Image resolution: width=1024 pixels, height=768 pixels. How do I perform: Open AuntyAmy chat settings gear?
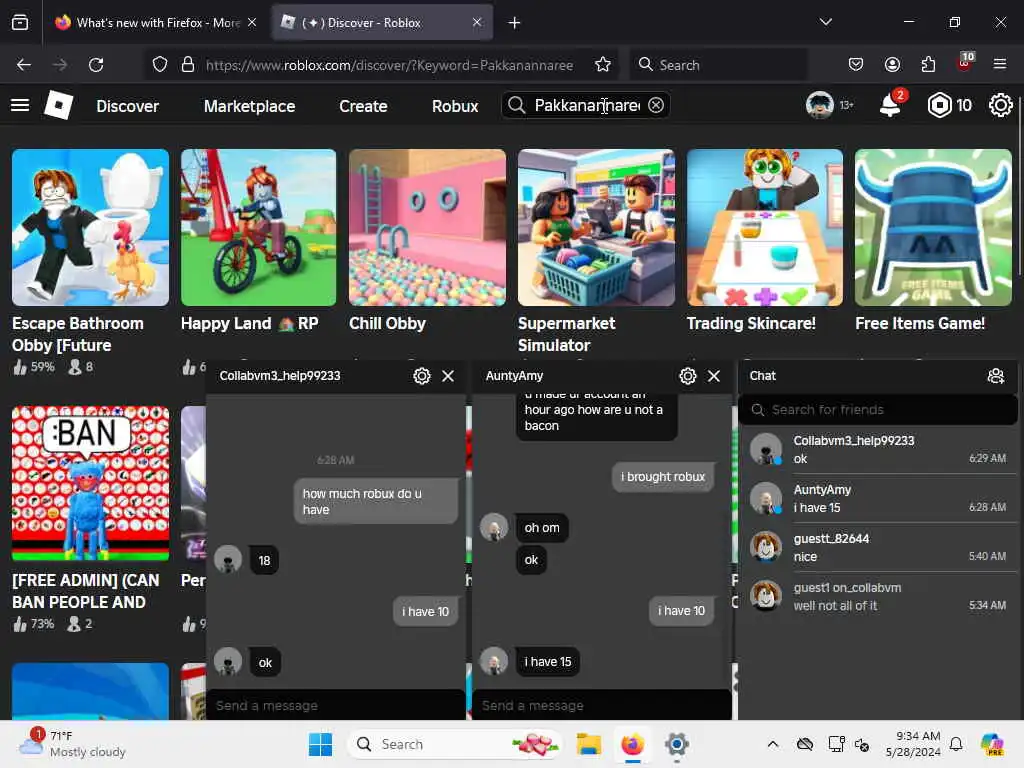pyautogui.click(x=688, y=376)
